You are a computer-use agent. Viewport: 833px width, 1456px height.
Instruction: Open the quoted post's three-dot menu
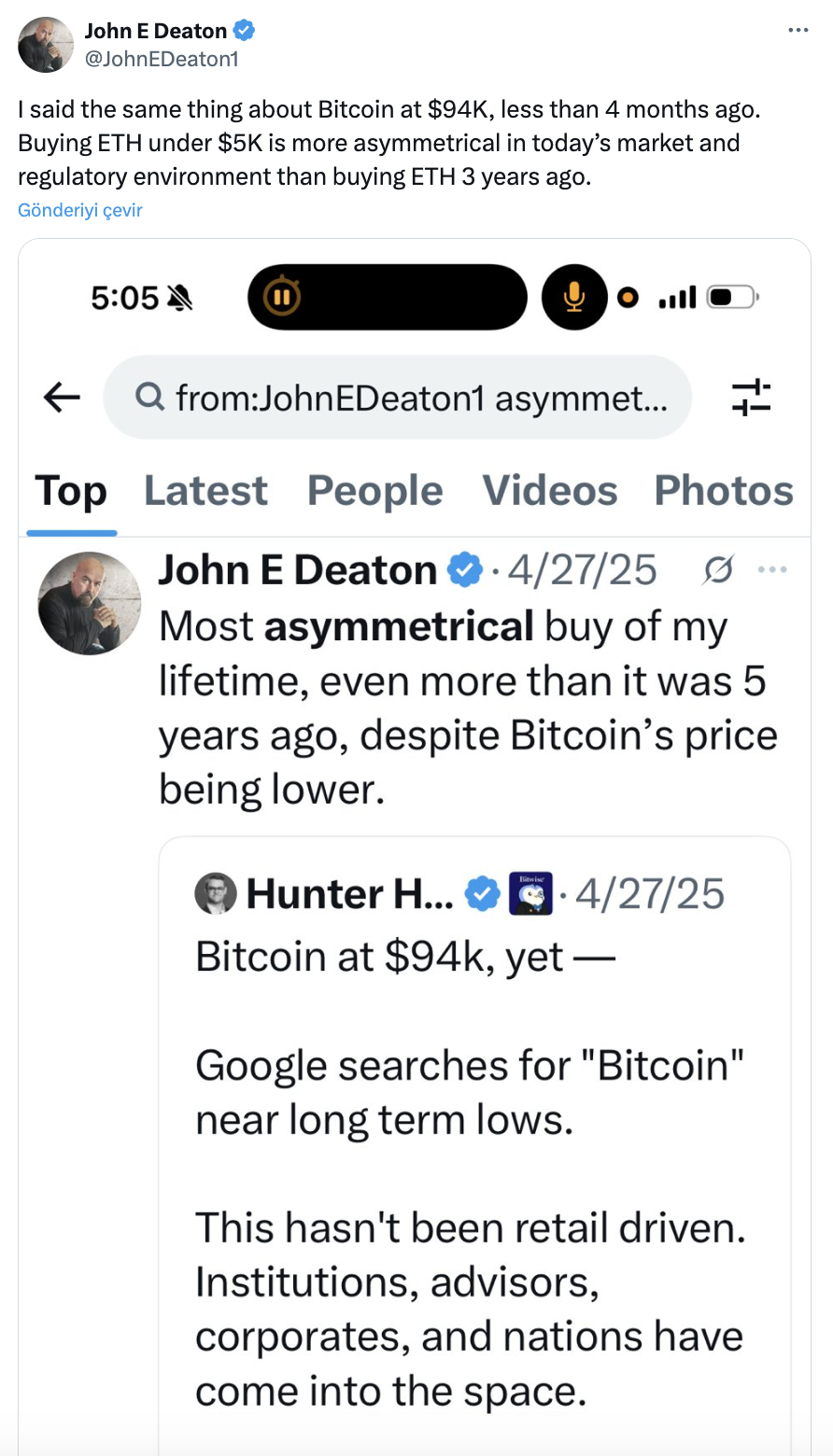(772, 569)
